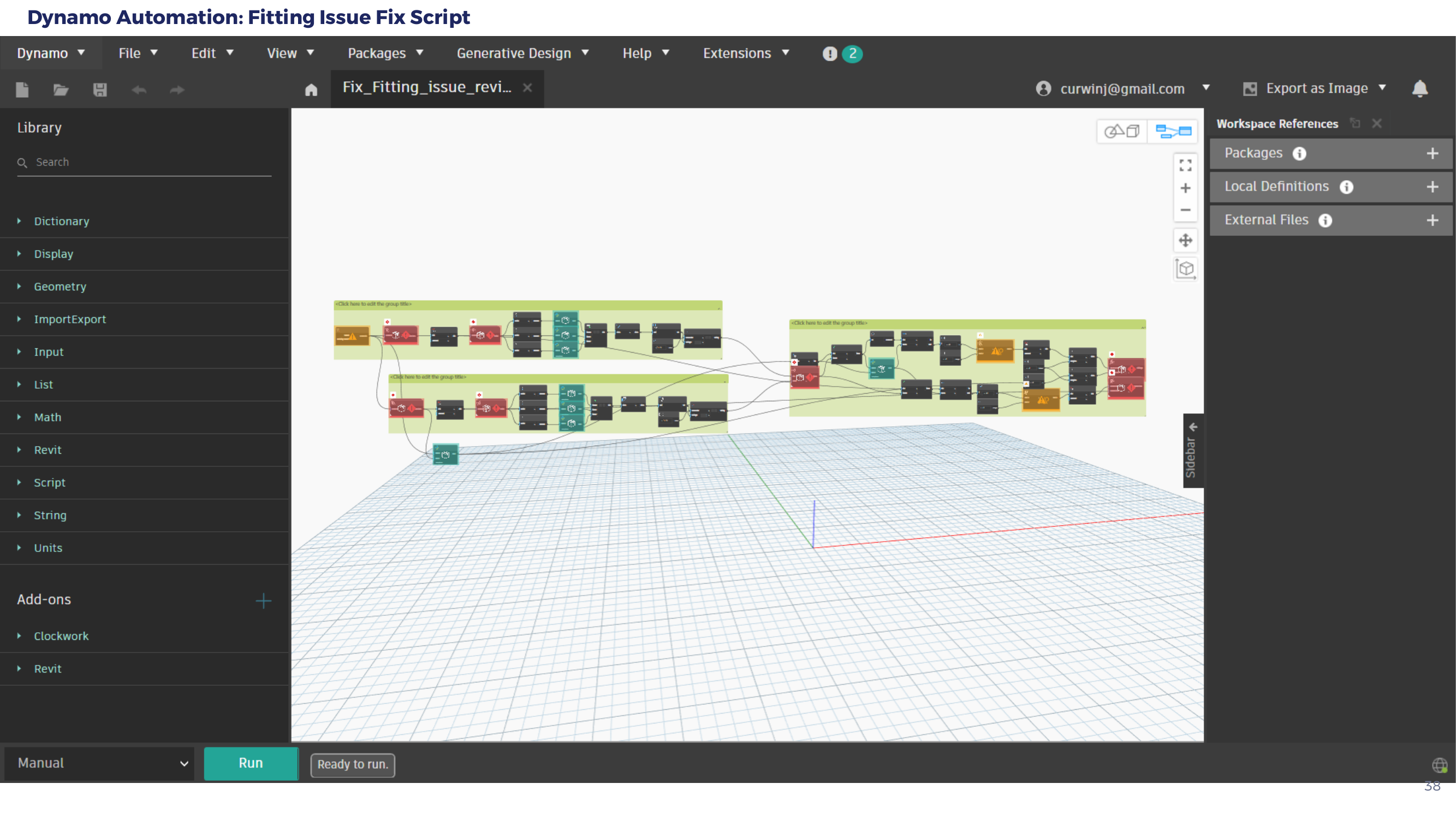Expand External Files section plus

point(1433,221)
